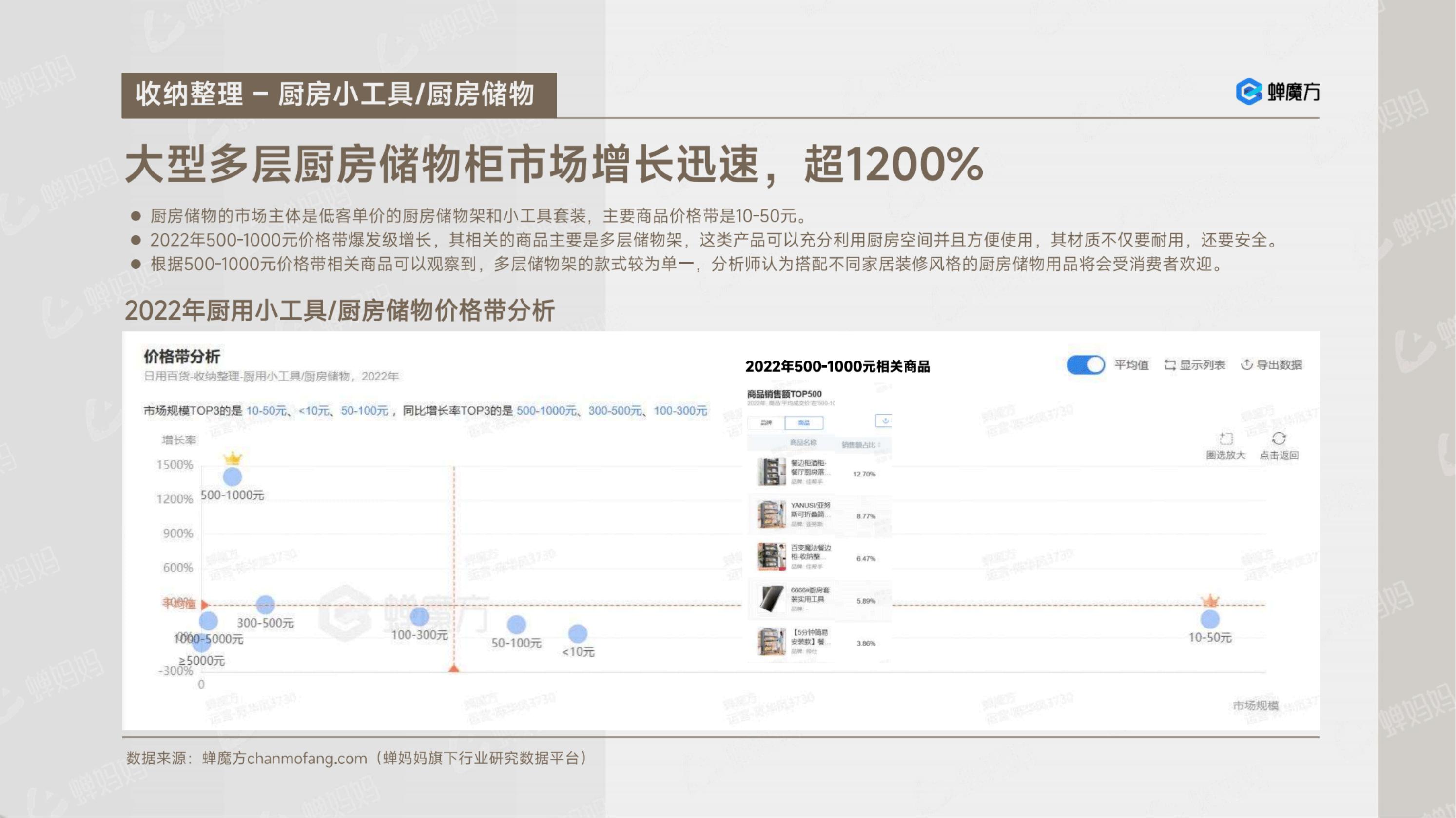Screen dimensions: 1456x818
Task: Select the <10元 bubble on chart
Action: coord(578,634)
